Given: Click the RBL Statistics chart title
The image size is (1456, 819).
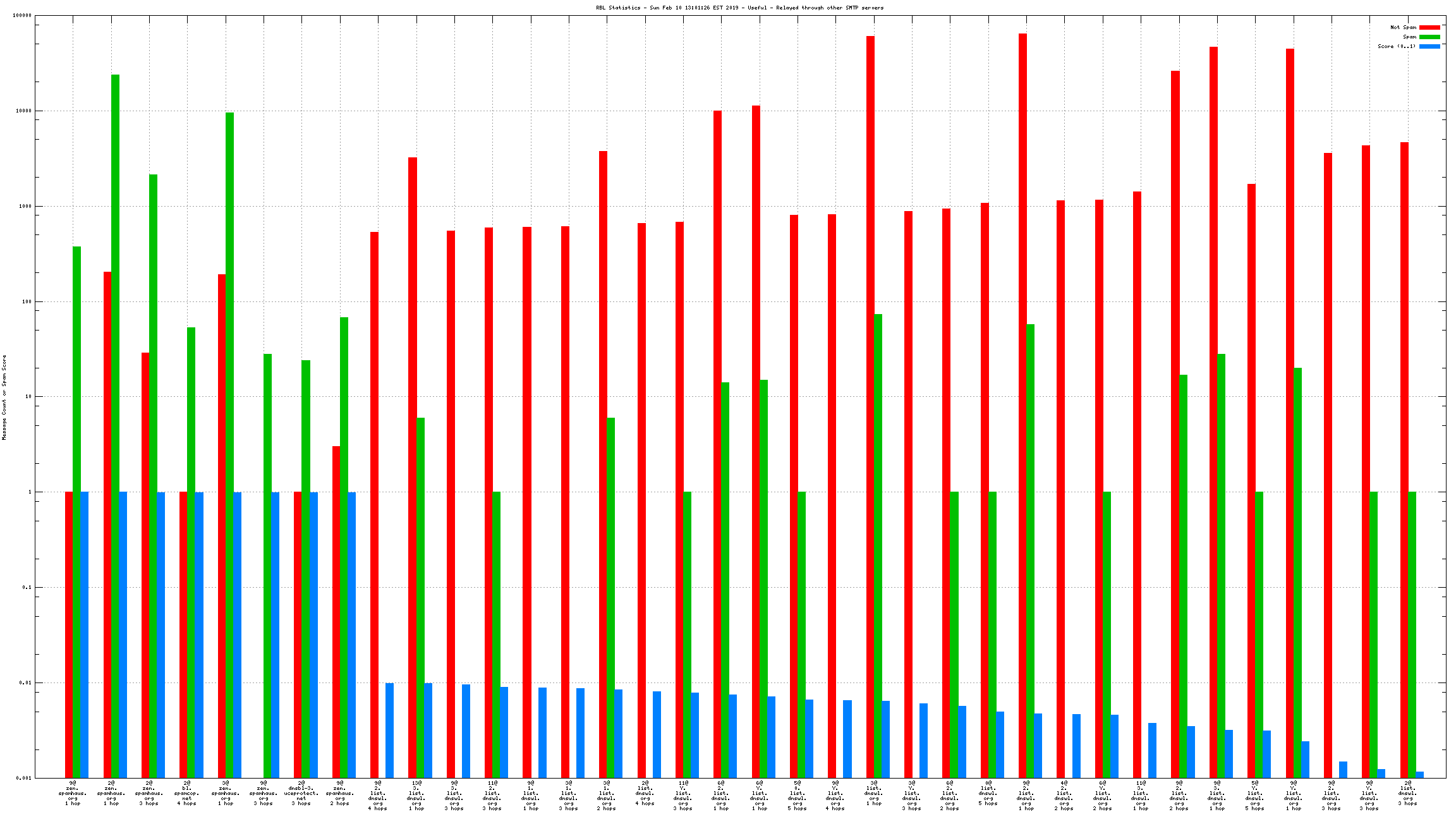Looking at the screenshot, I should click(x=739, y=8).
